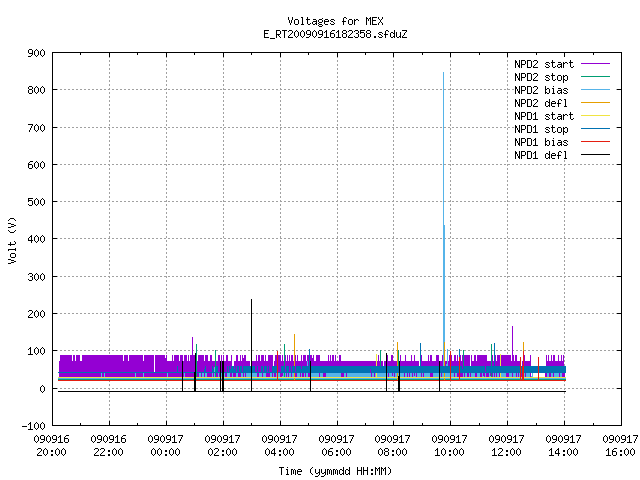
Task: Click the 200 y-axis tick label
Action: [36, 314]
